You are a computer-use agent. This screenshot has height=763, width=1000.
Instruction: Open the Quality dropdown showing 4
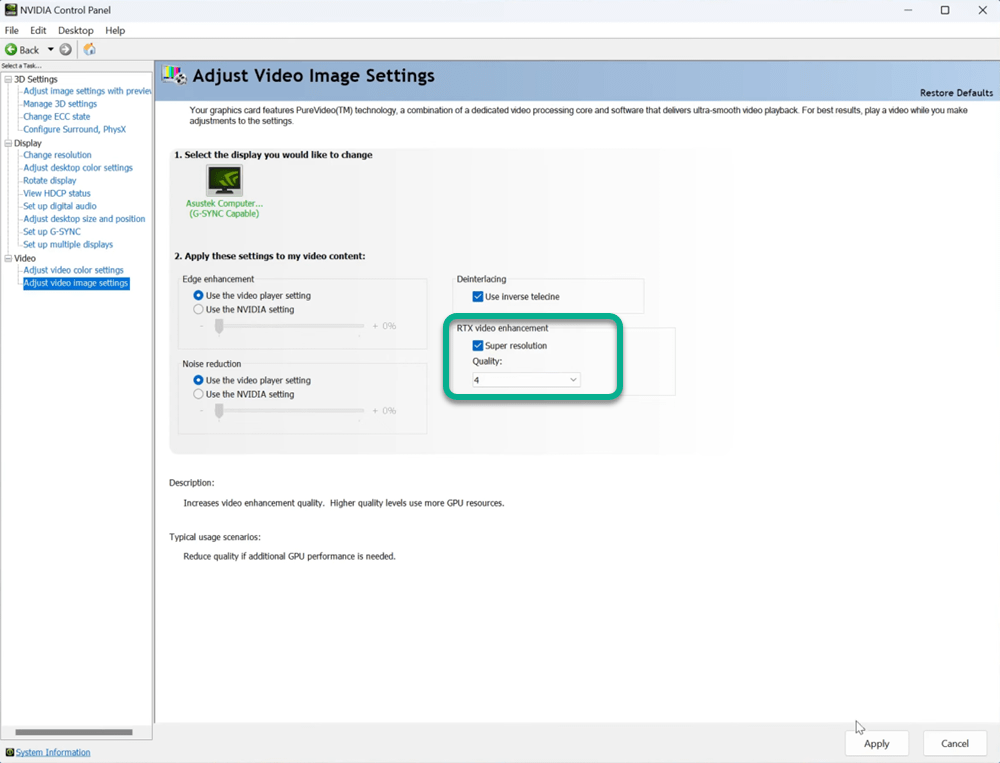pos(526,380)
